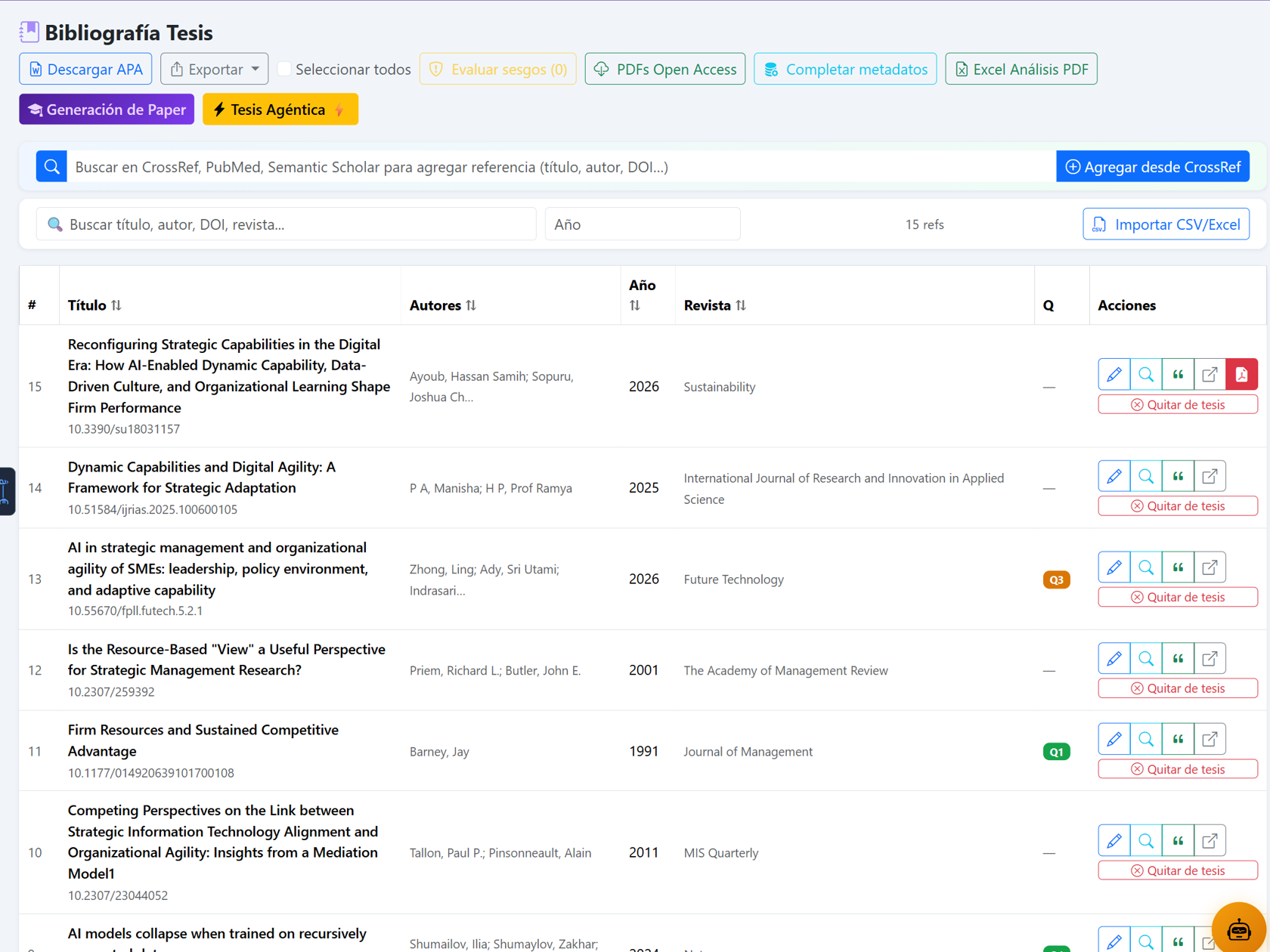Click citation quote icon for Future Technology row
The width and height of the screenshot is (1270, 952).
1178,567
